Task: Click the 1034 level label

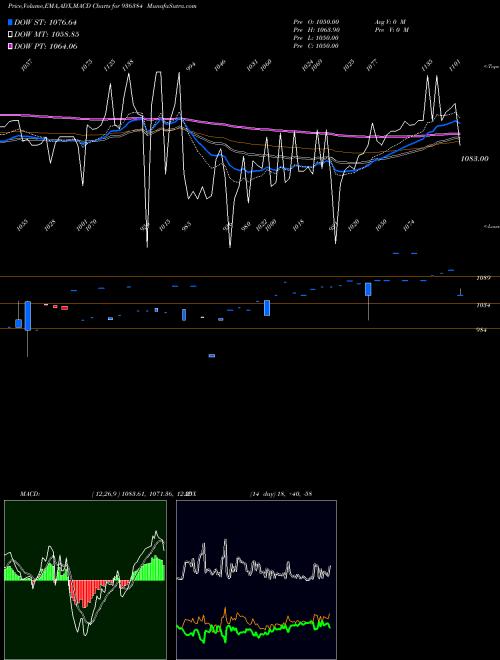Action: tap(483, 305)
